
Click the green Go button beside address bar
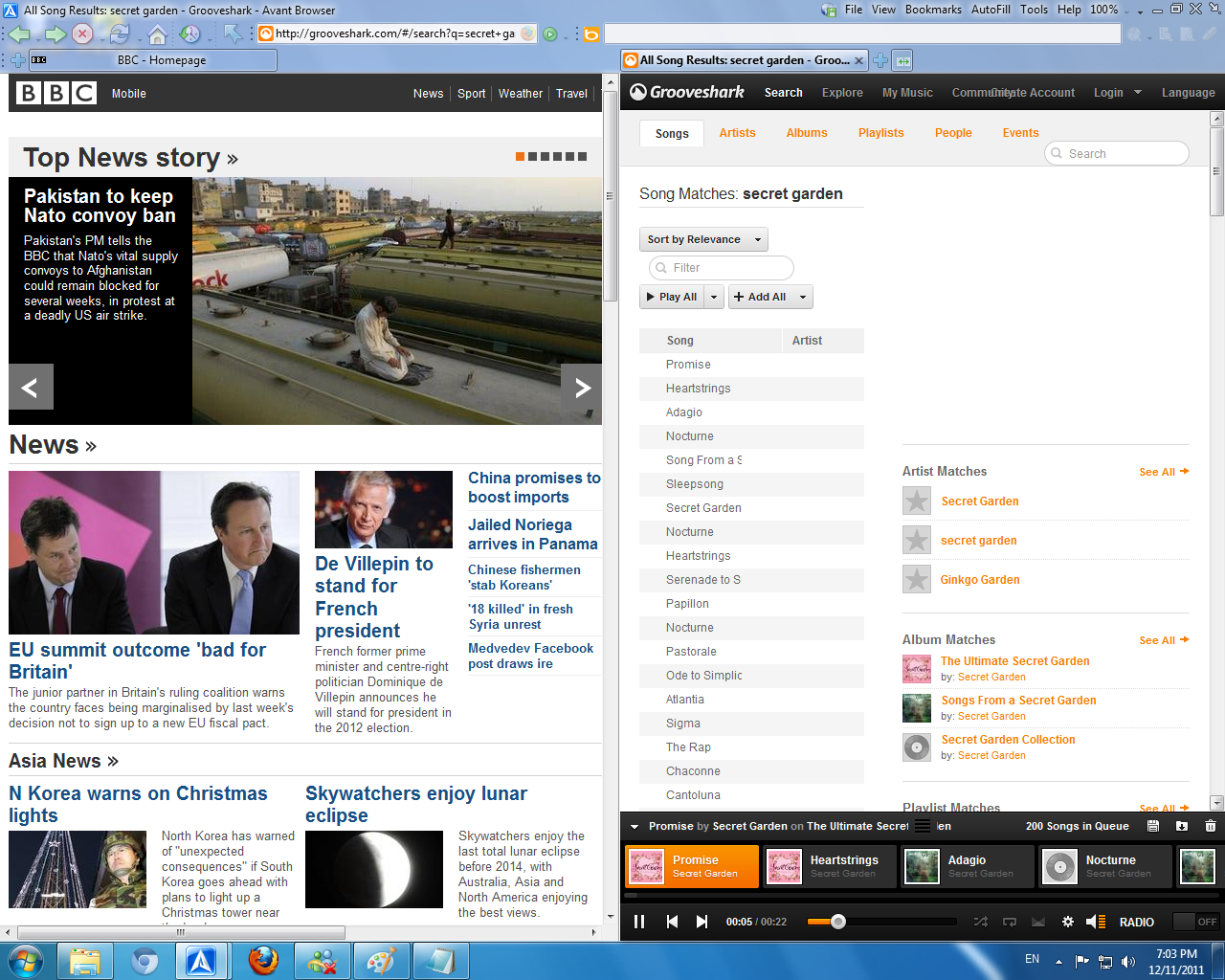click(550, 34)
